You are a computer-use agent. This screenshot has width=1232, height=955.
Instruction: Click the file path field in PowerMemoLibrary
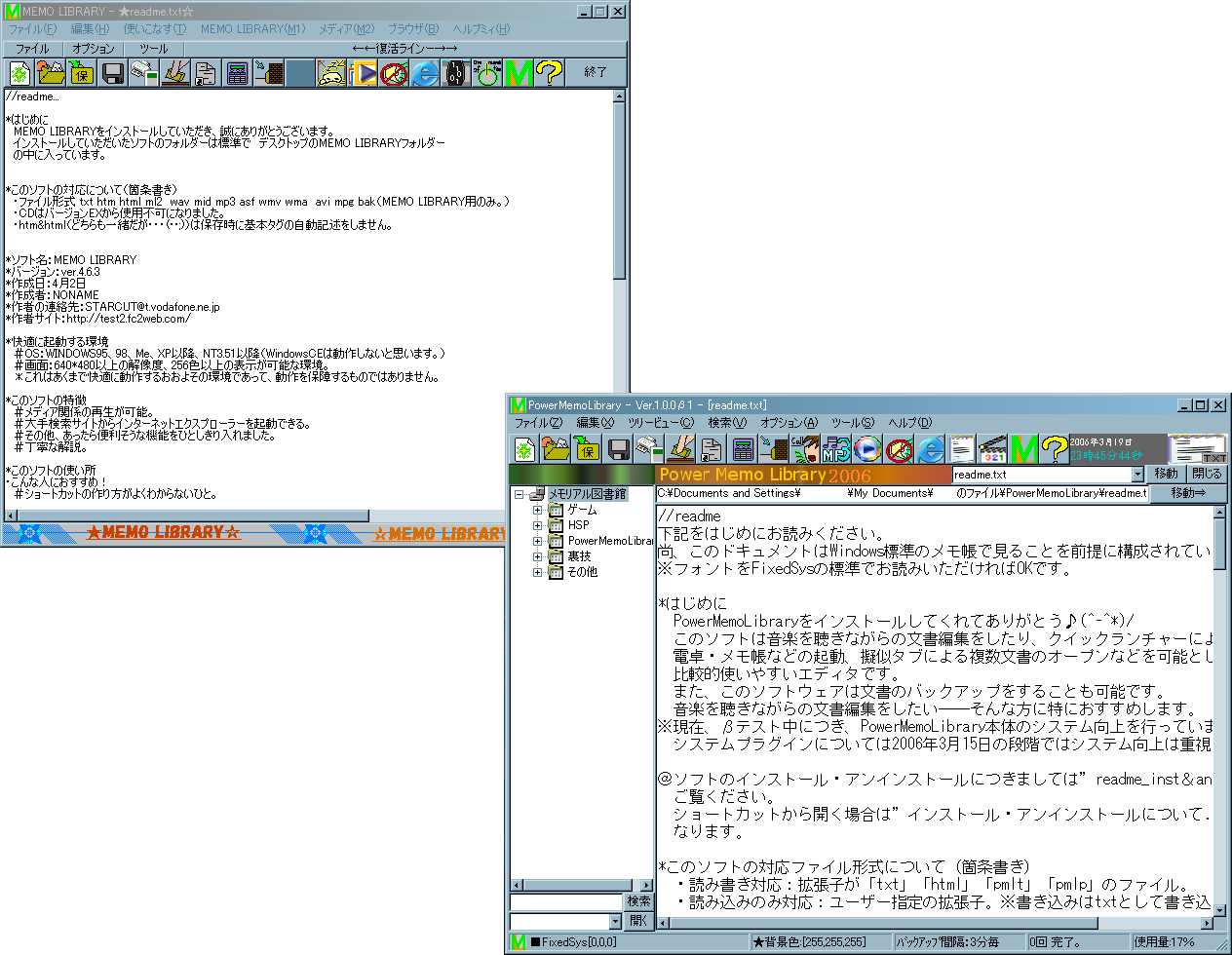point(902,493)
